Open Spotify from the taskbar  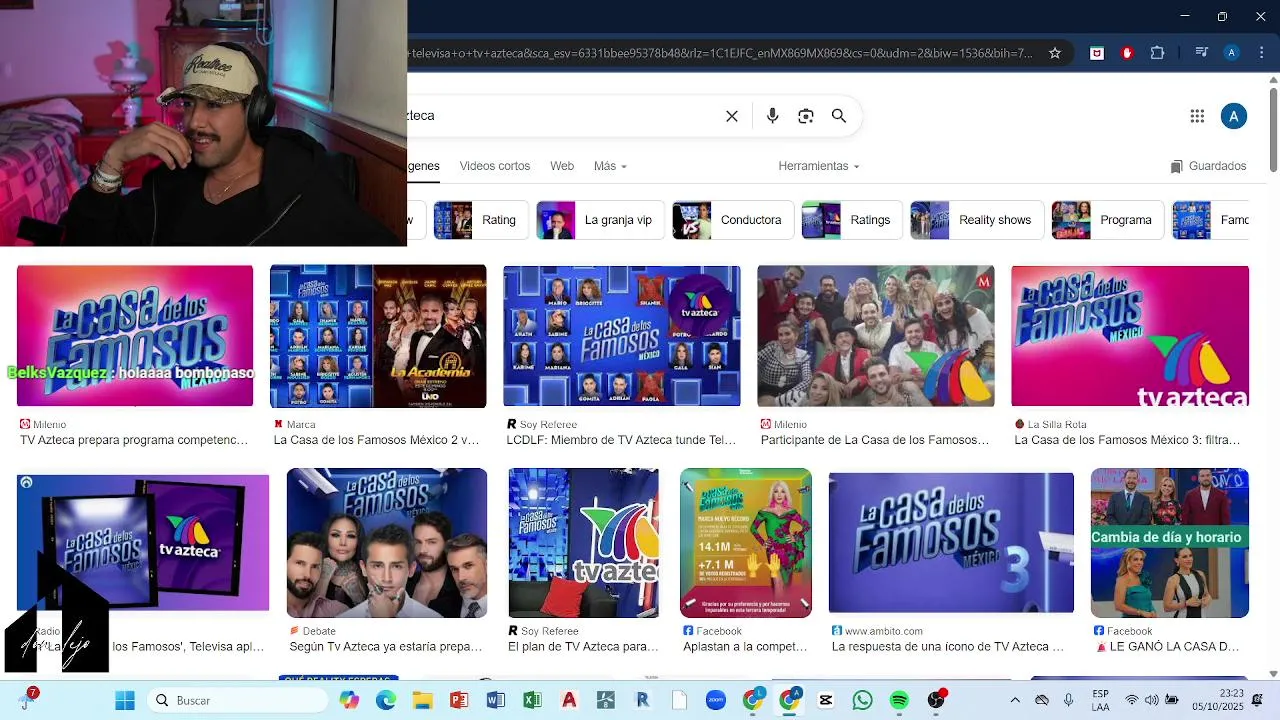coord(899,700)
